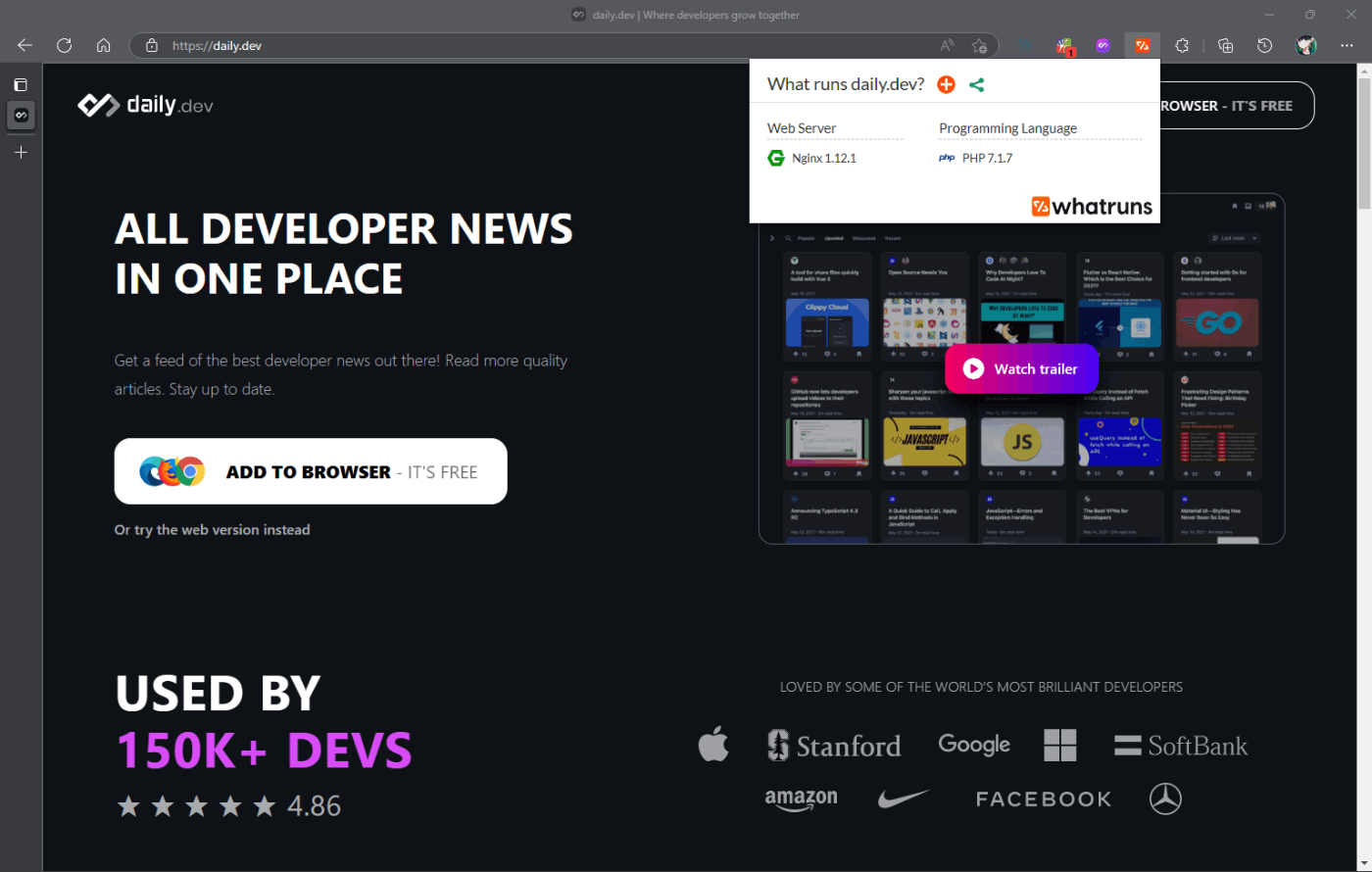Open the Collections icon in toolbar

pos(1225,45)
